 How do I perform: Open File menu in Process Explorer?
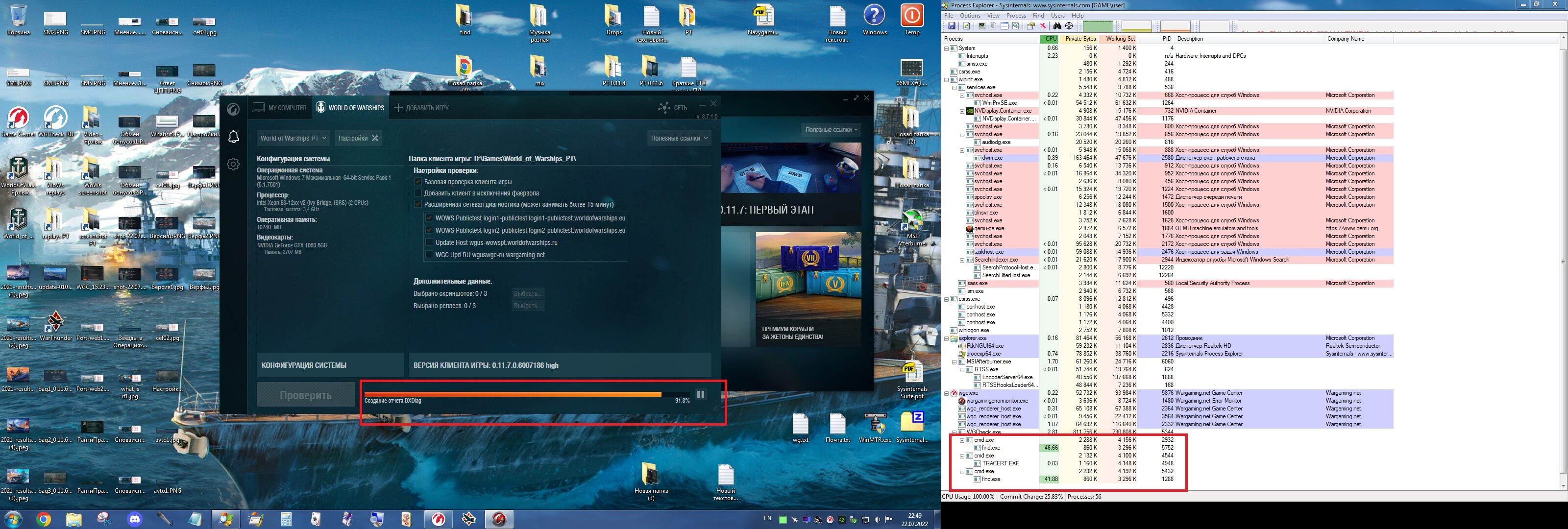pyautogui.click(x=948, y=16)
